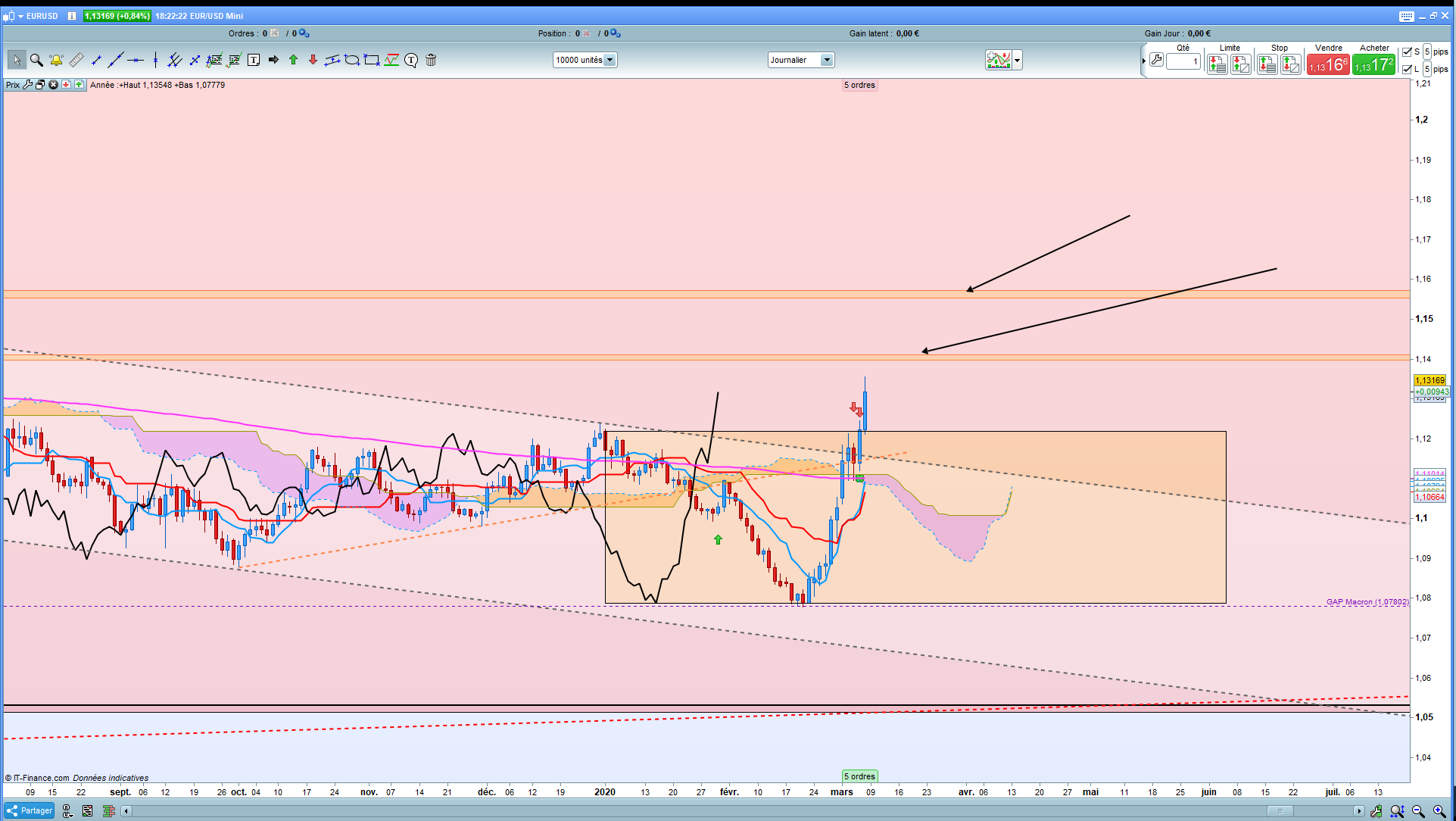Click the L pips value field

point(1426,69)
